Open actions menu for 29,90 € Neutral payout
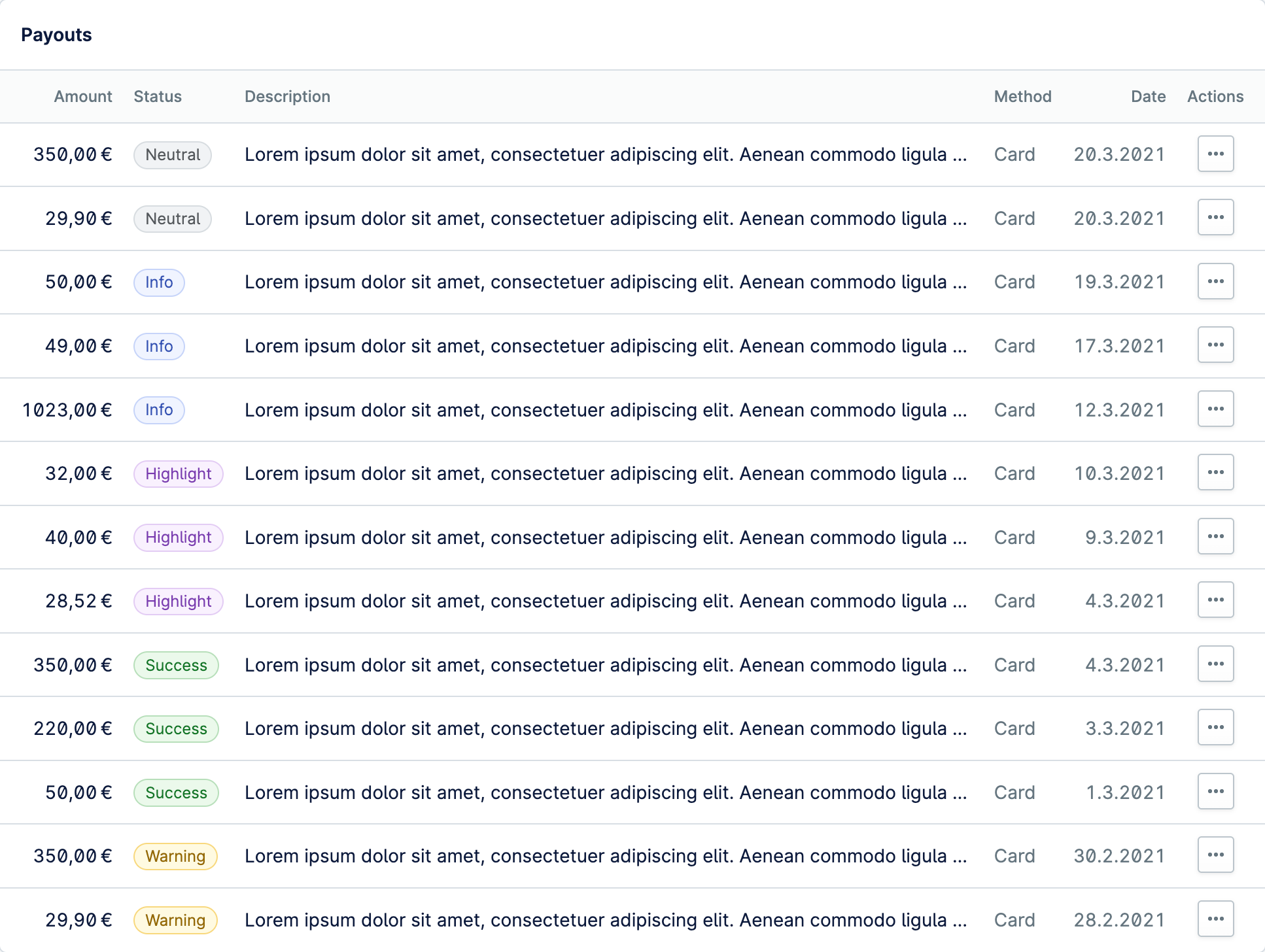This screenshot has height=952, width=1265. 1215,217
